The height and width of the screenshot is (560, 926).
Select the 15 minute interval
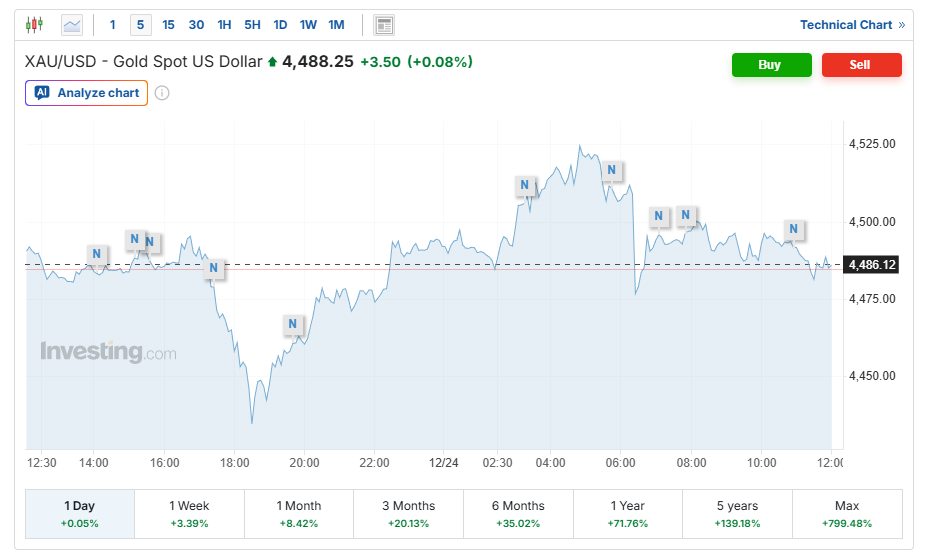coord(168,25)
